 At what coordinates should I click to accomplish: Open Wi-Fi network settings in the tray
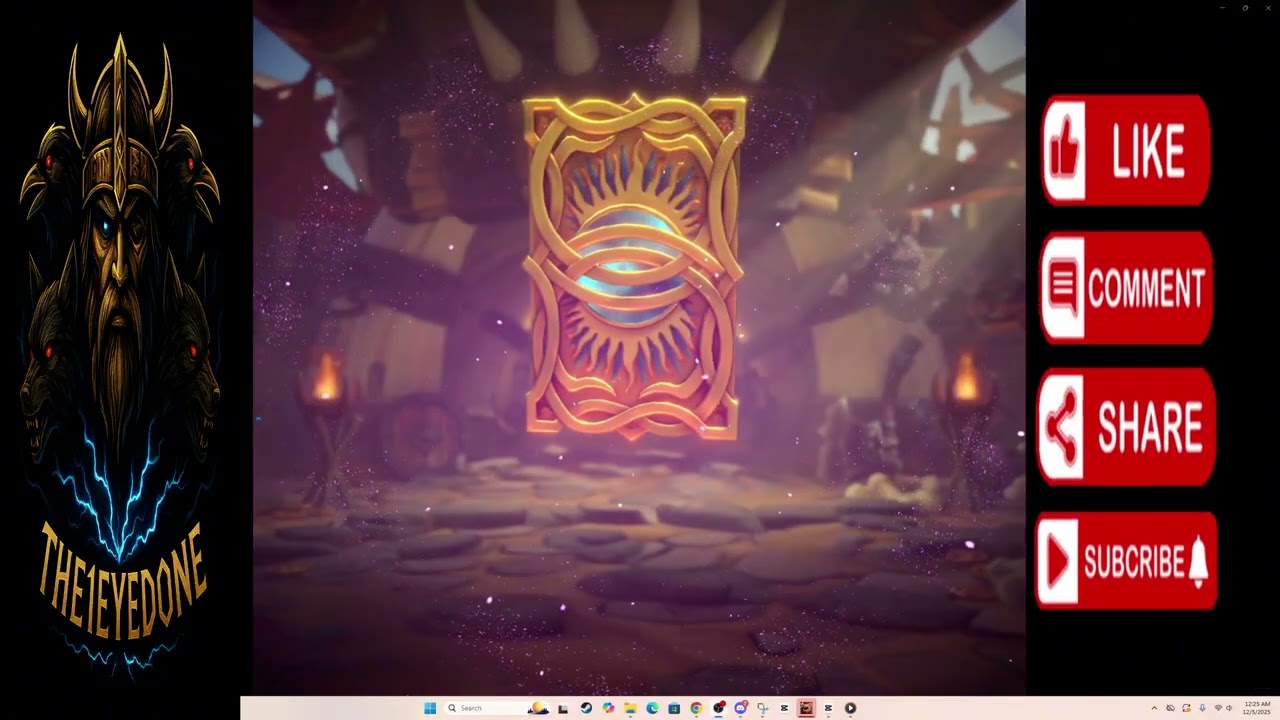1218,708
